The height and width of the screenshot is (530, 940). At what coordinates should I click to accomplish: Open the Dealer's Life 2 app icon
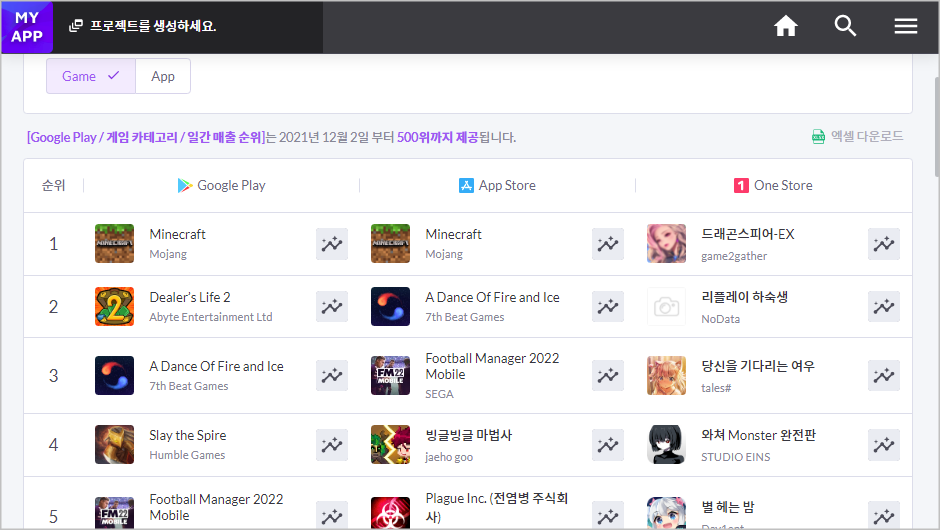[x=115, y=306]
